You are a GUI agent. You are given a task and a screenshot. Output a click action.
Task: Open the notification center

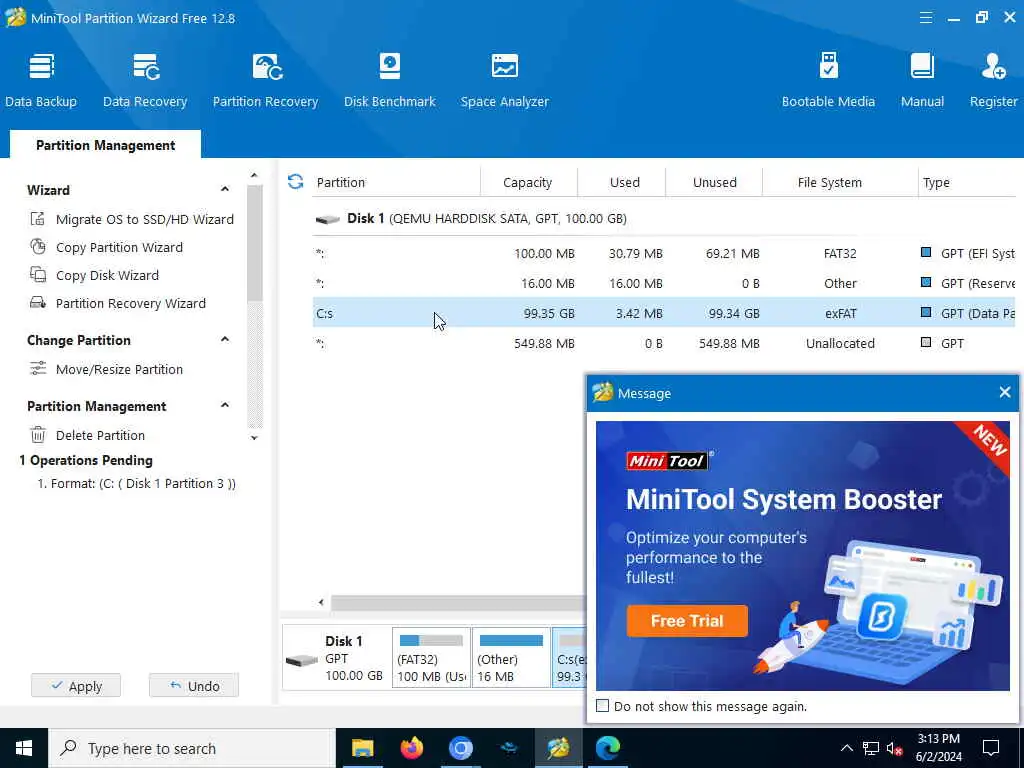coord(991,748)
